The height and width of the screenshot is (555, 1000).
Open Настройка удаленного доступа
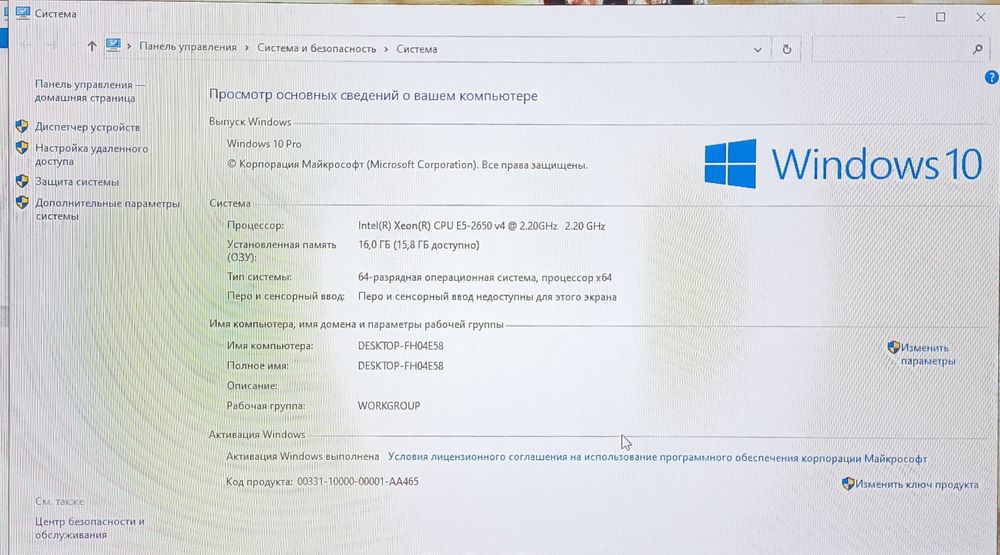pos(91,155)
